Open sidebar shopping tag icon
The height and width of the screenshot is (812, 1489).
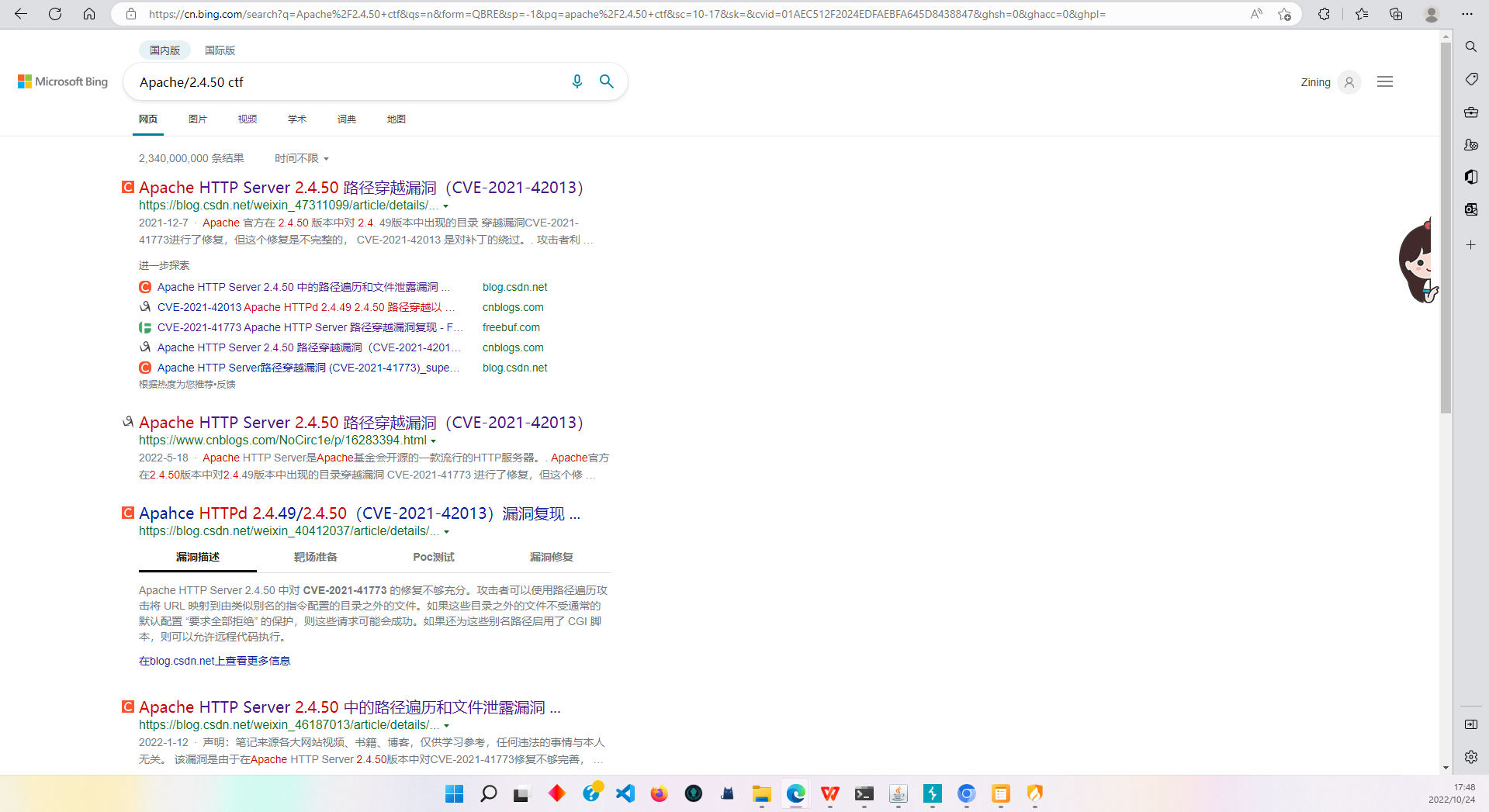point(1471,79)
